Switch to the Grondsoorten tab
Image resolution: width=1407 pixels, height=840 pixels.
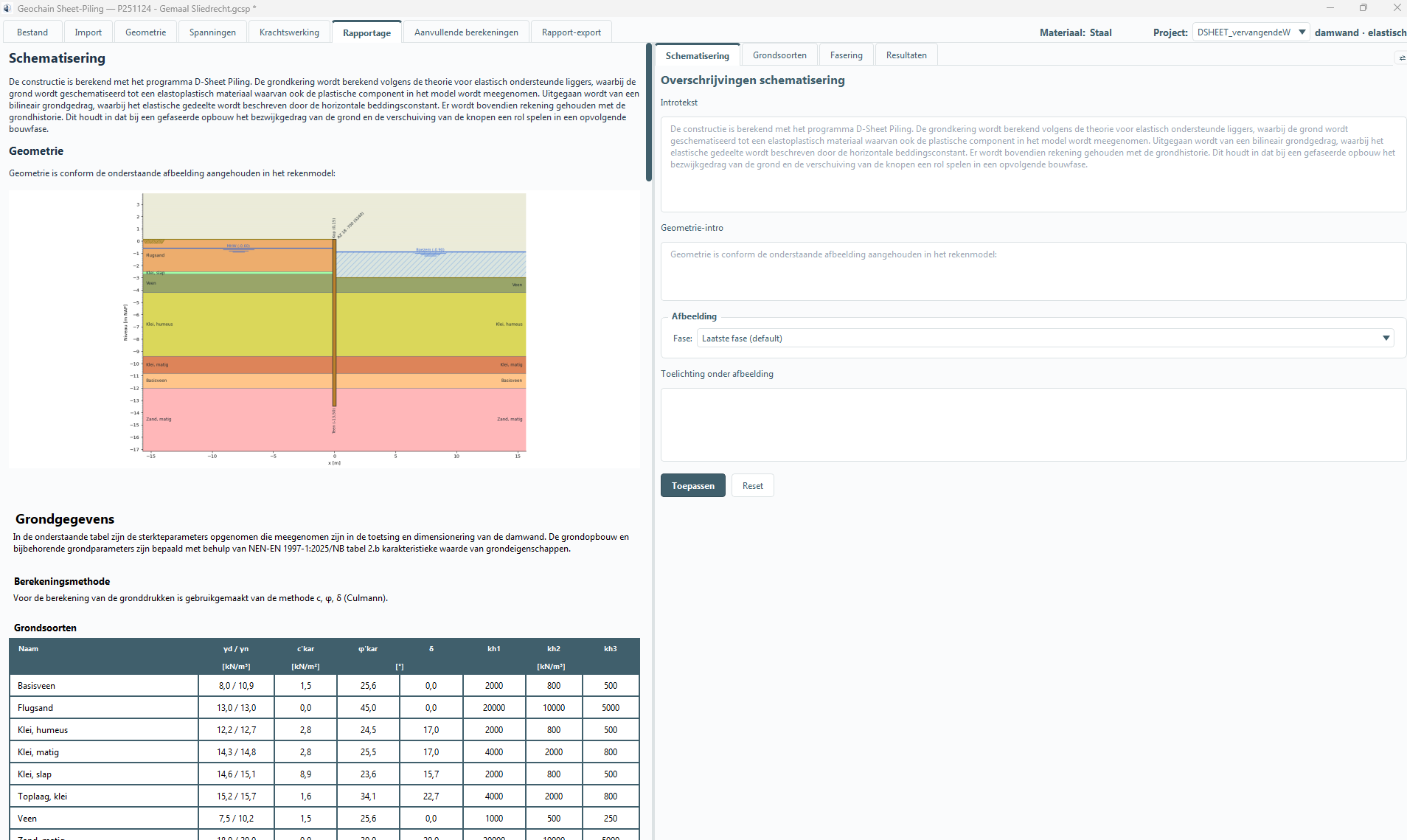pyautogui.click(x=779, y=55)
